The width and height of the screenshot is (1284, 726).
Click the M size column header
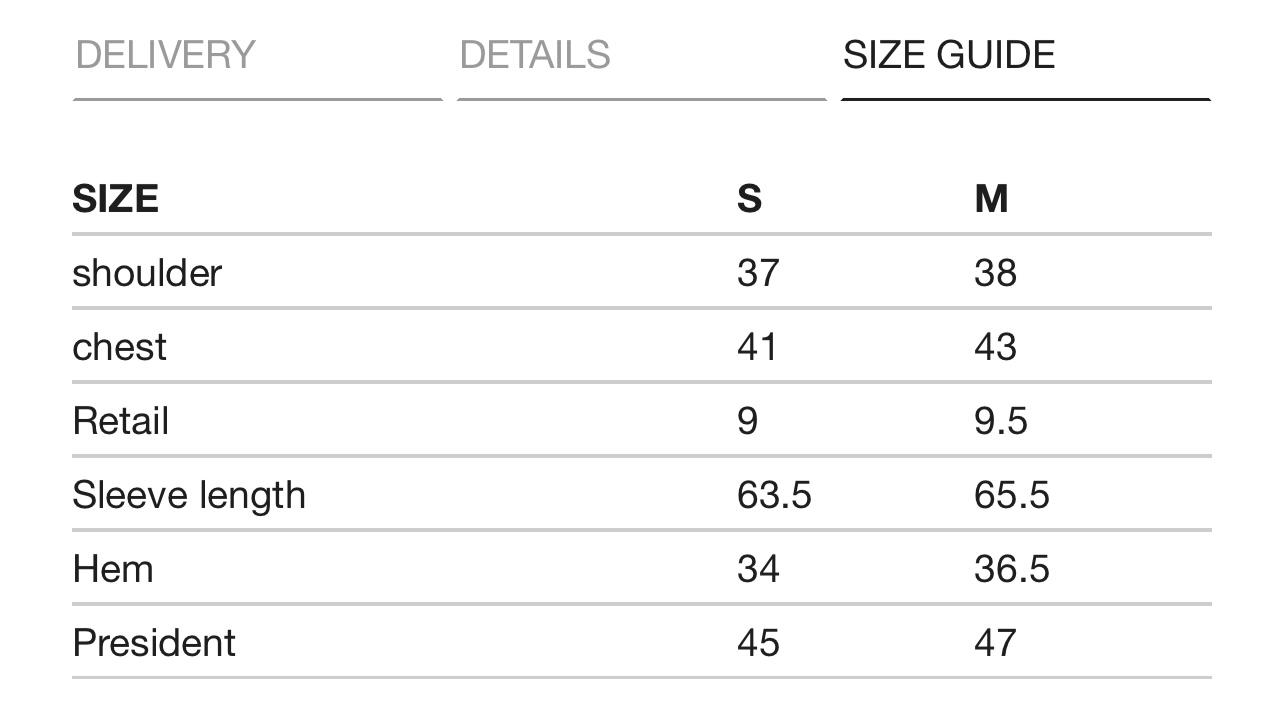tap(991, 199)
